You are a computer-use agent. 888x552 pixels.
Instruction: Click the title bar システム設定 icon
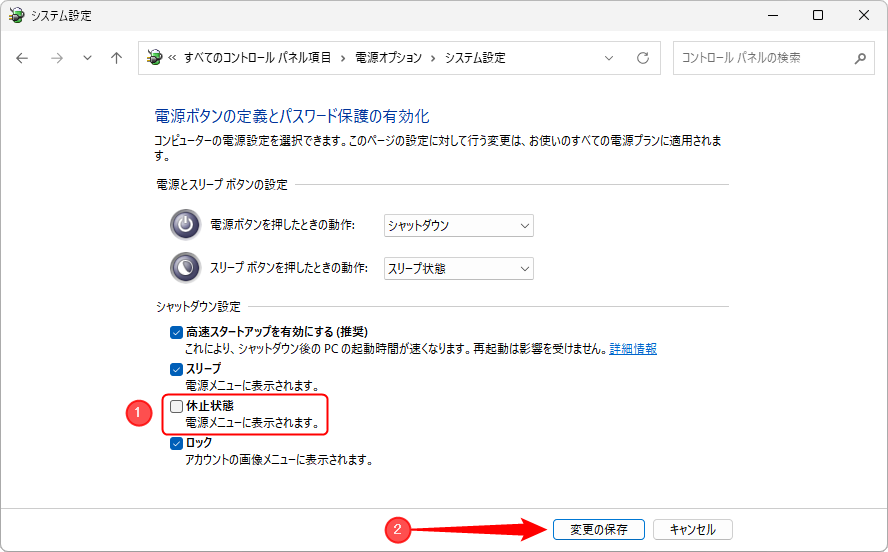coord(16,15)
